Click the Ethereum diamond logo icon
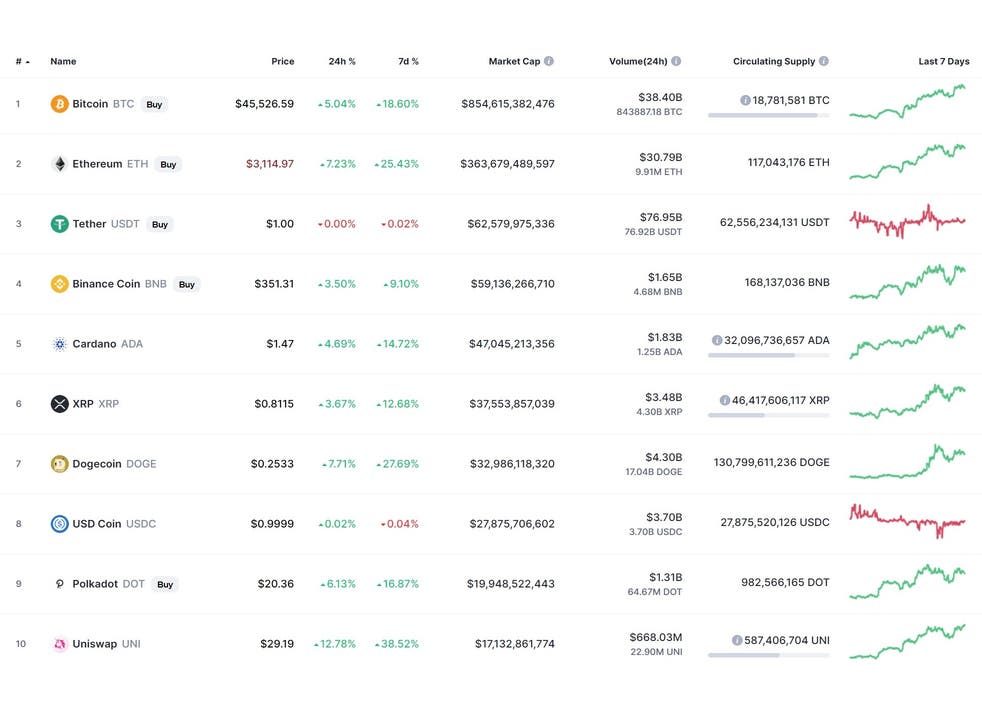 pyautogui.click(x=59, y=164)
